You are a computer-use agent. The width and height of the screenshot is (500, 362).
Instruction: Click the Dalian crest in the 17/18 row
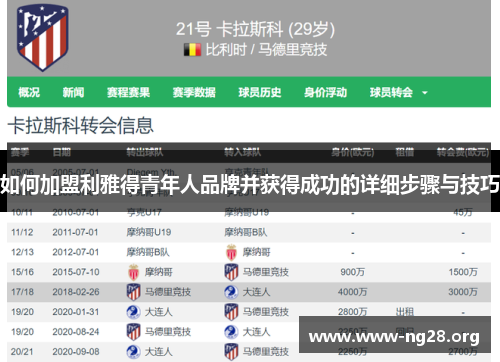[231, 292]
